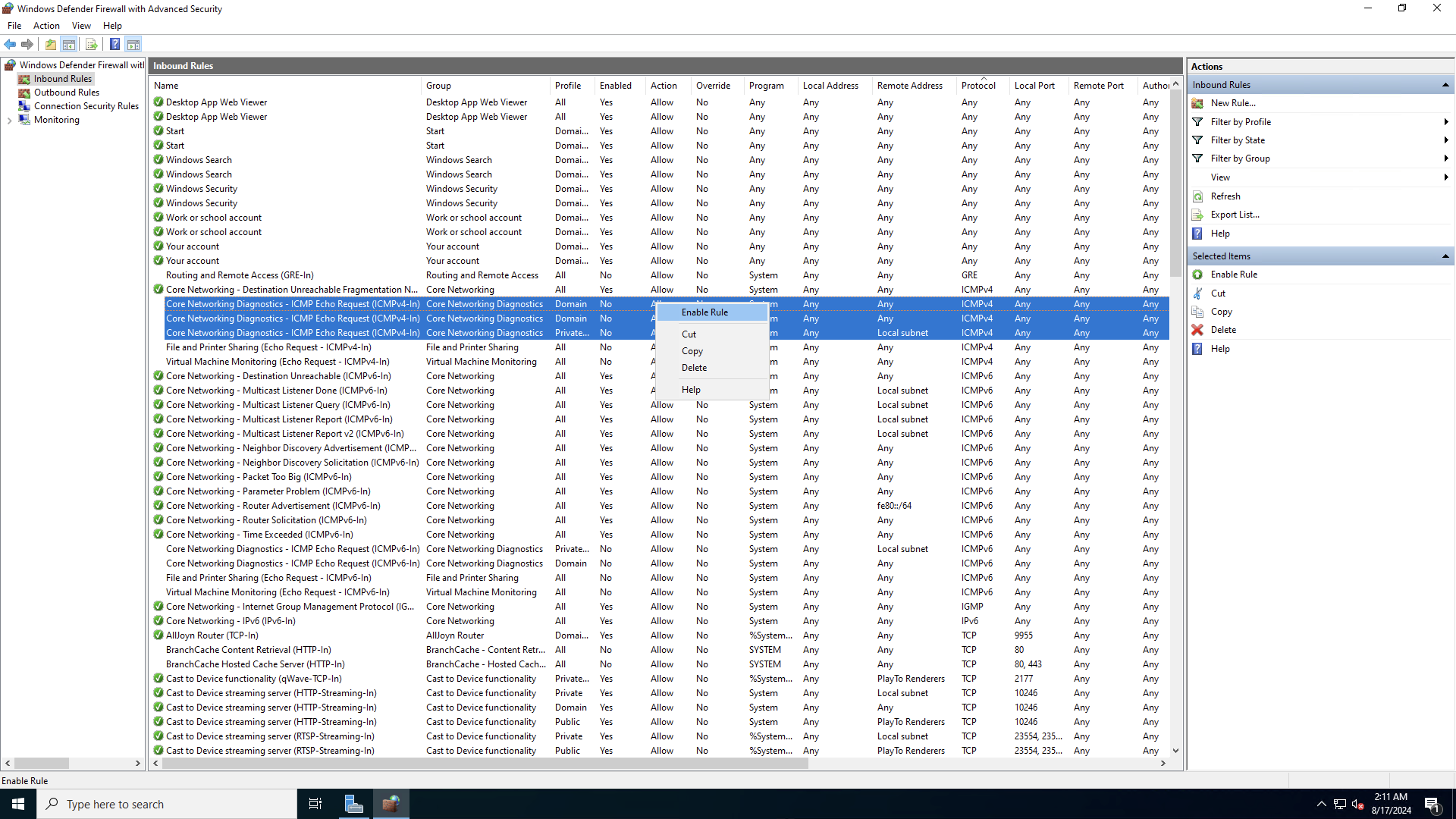Click the Filter by Group funnel icon

(x=1197, y=158)
